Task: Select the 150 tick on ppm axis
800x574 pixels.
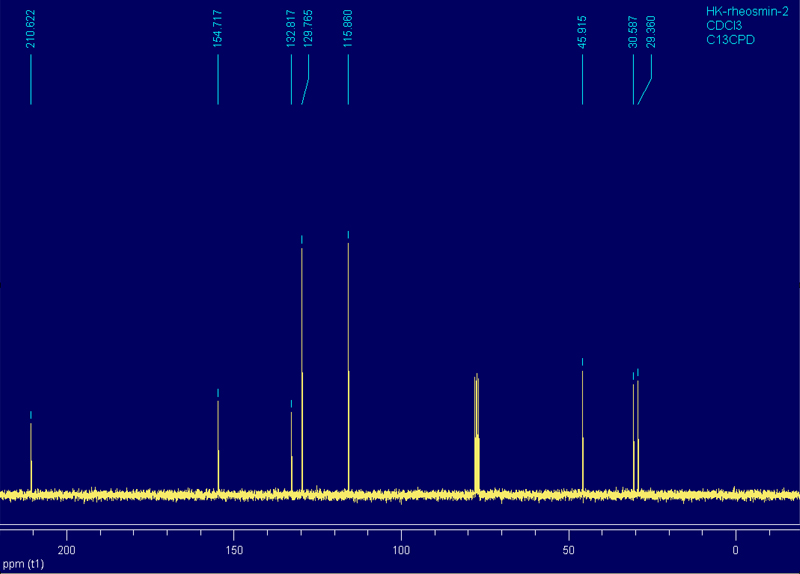Action: click(234, 550)
